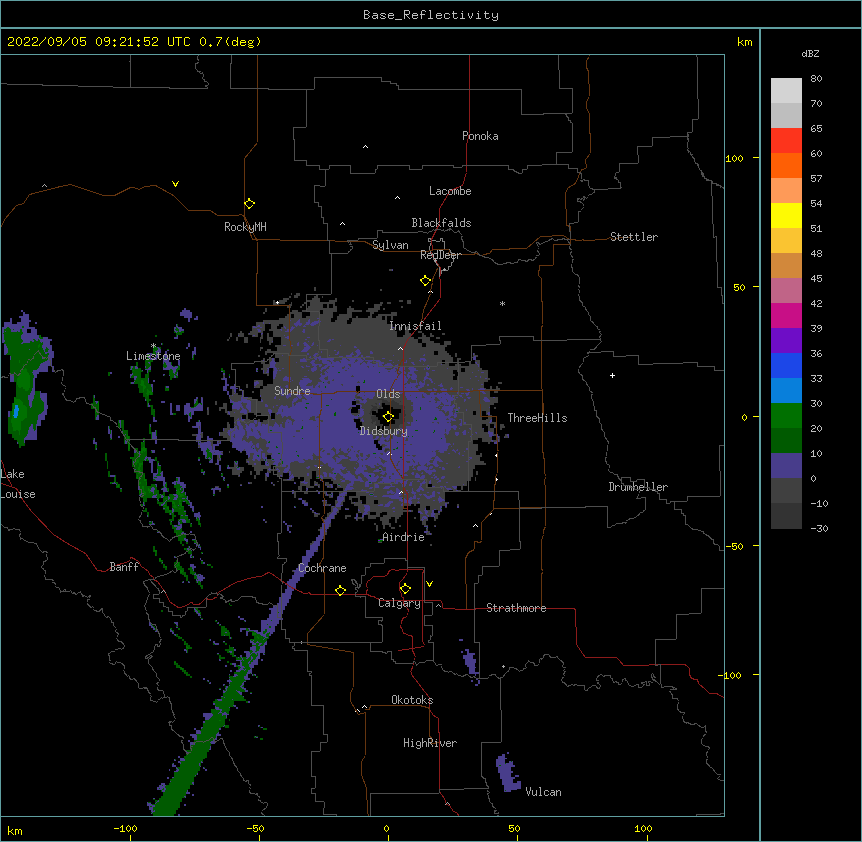This screenshot has height=842, width=862.
Task: Pick the violet 36-39 dBZ legend band
Action: (x=786, y=341)
